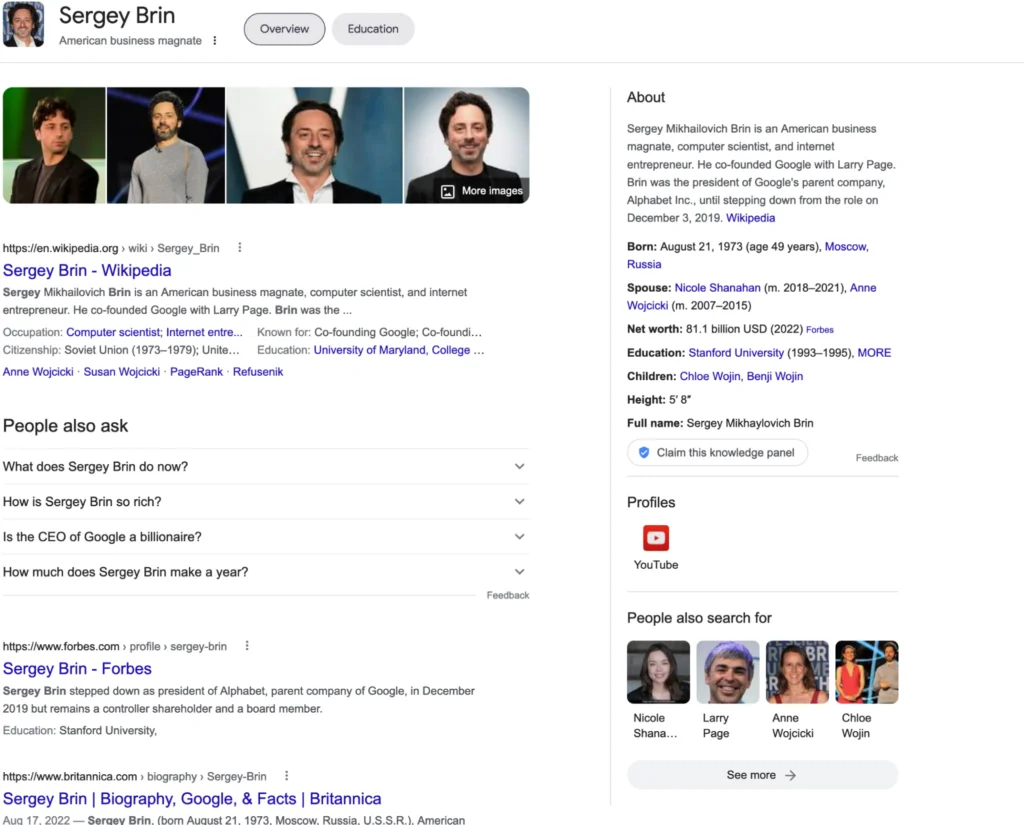Open the Chloe Wojin child link
Image resolution: width=1024 pixels, height=825 pixels.
tap(710, 376)
